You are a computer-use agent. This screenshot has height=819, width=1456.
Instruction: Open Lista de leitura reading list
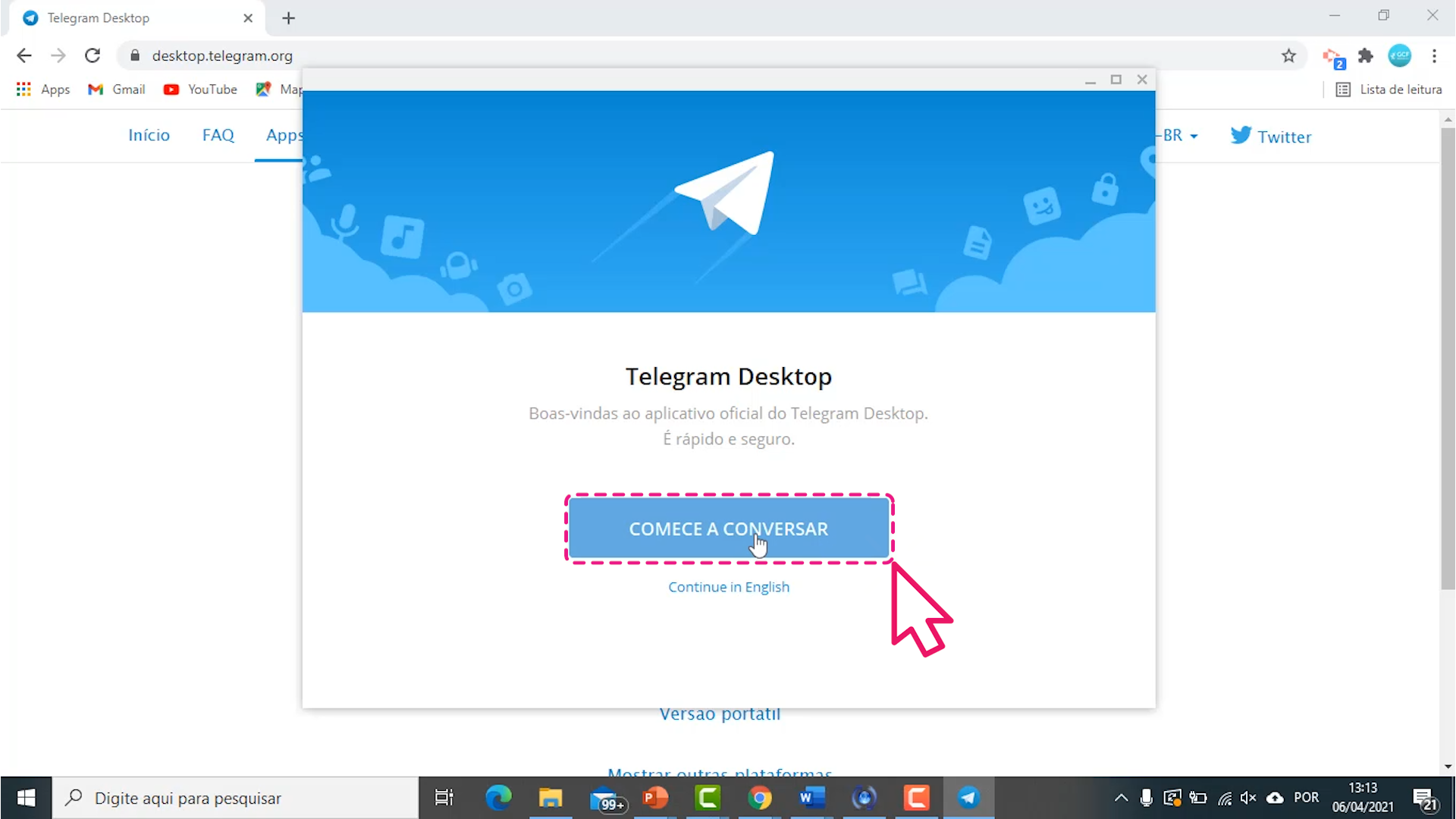[x=1389, y=89]
